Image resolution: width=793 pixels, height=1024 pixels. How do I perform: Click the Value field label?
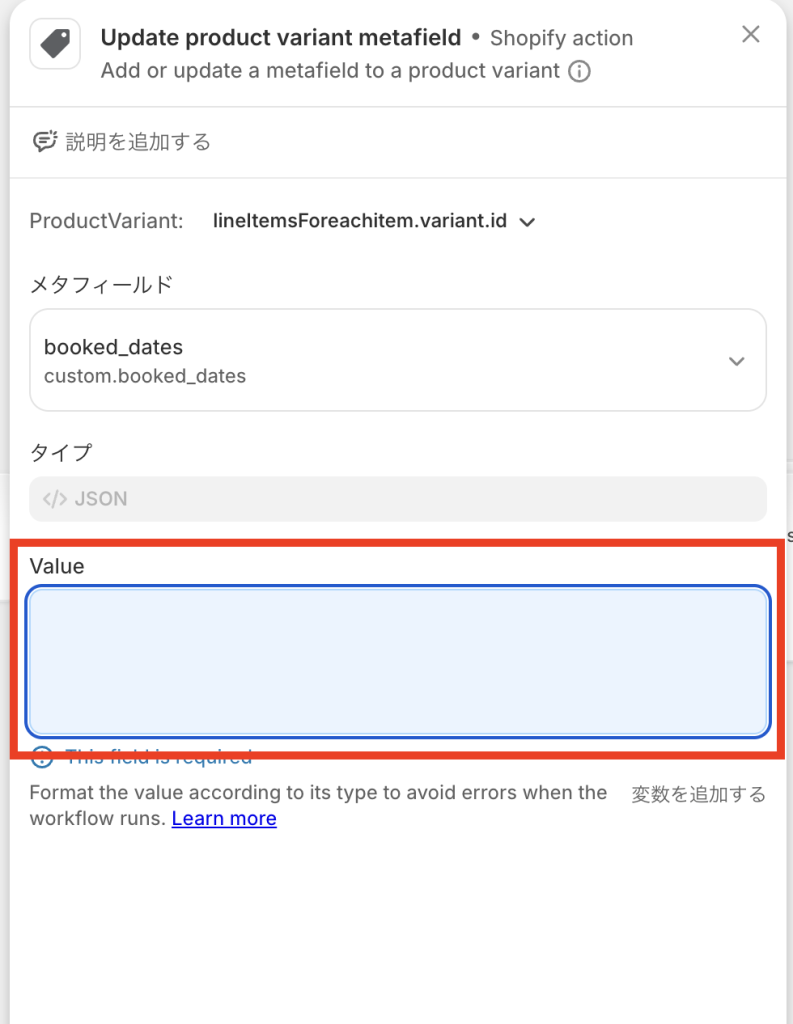tap(57, 566)
